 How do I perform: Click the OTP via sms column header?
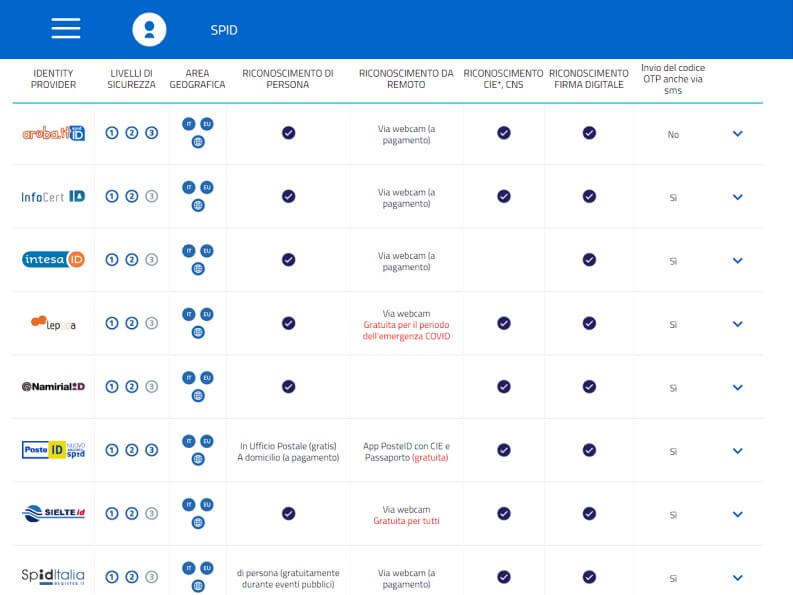pyautogui.click(x=673, y=79)
